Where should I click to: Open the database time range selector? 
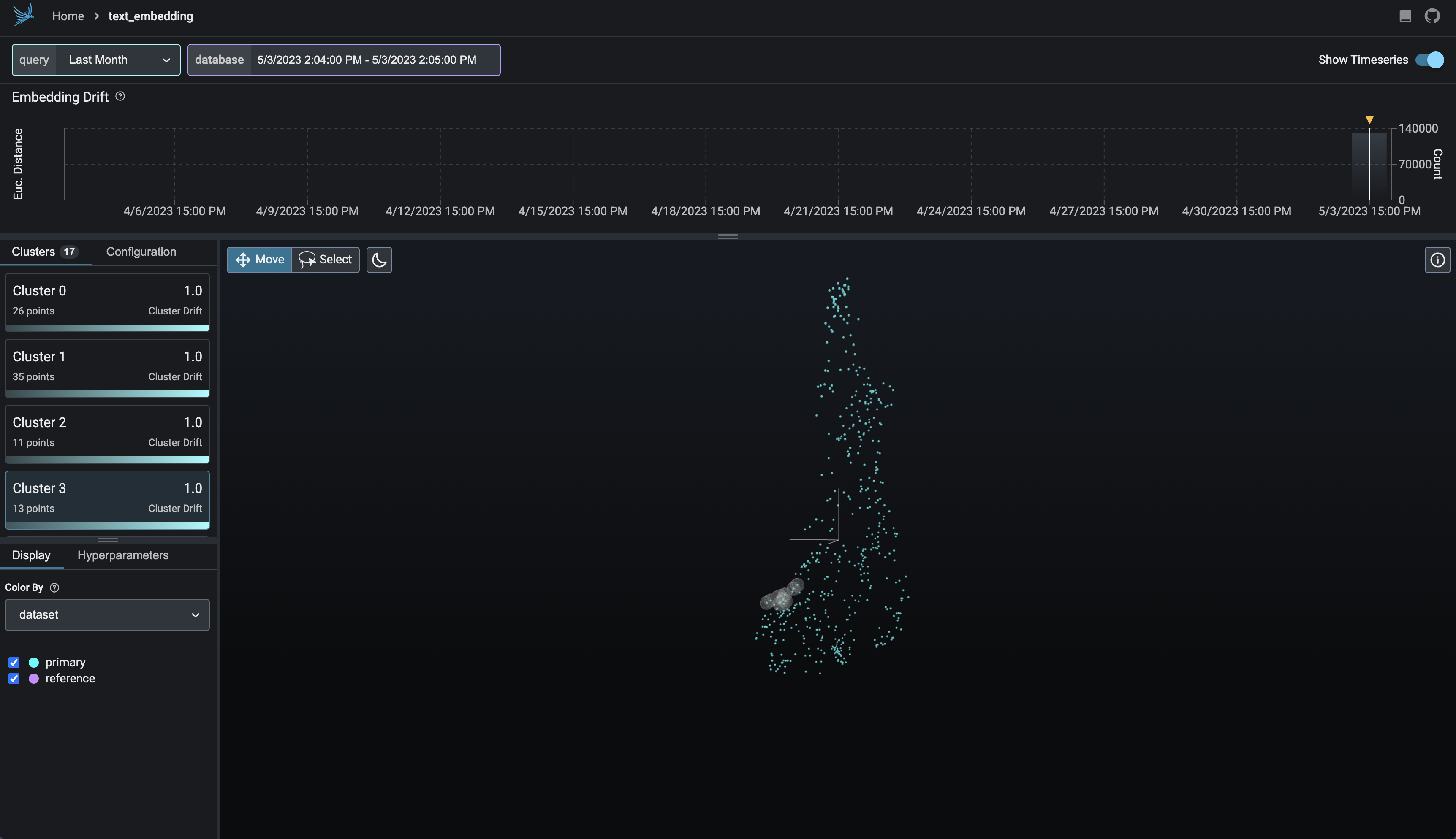click(x=367, y=60)
